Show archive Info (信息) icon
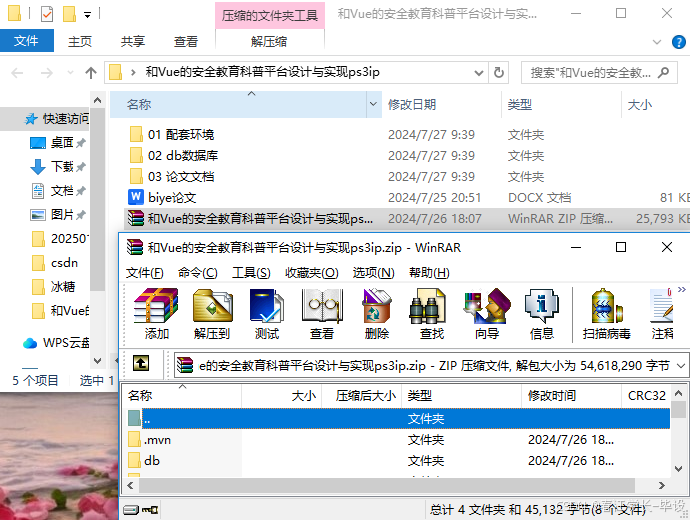This screenshot has height=520, width=690. (x=542, y=313)
